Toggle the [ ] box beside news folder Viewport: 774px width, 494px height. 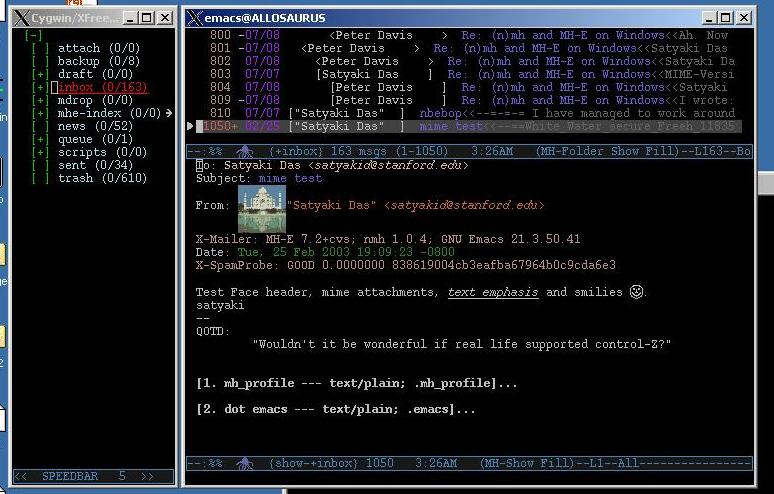pos(40,126)
